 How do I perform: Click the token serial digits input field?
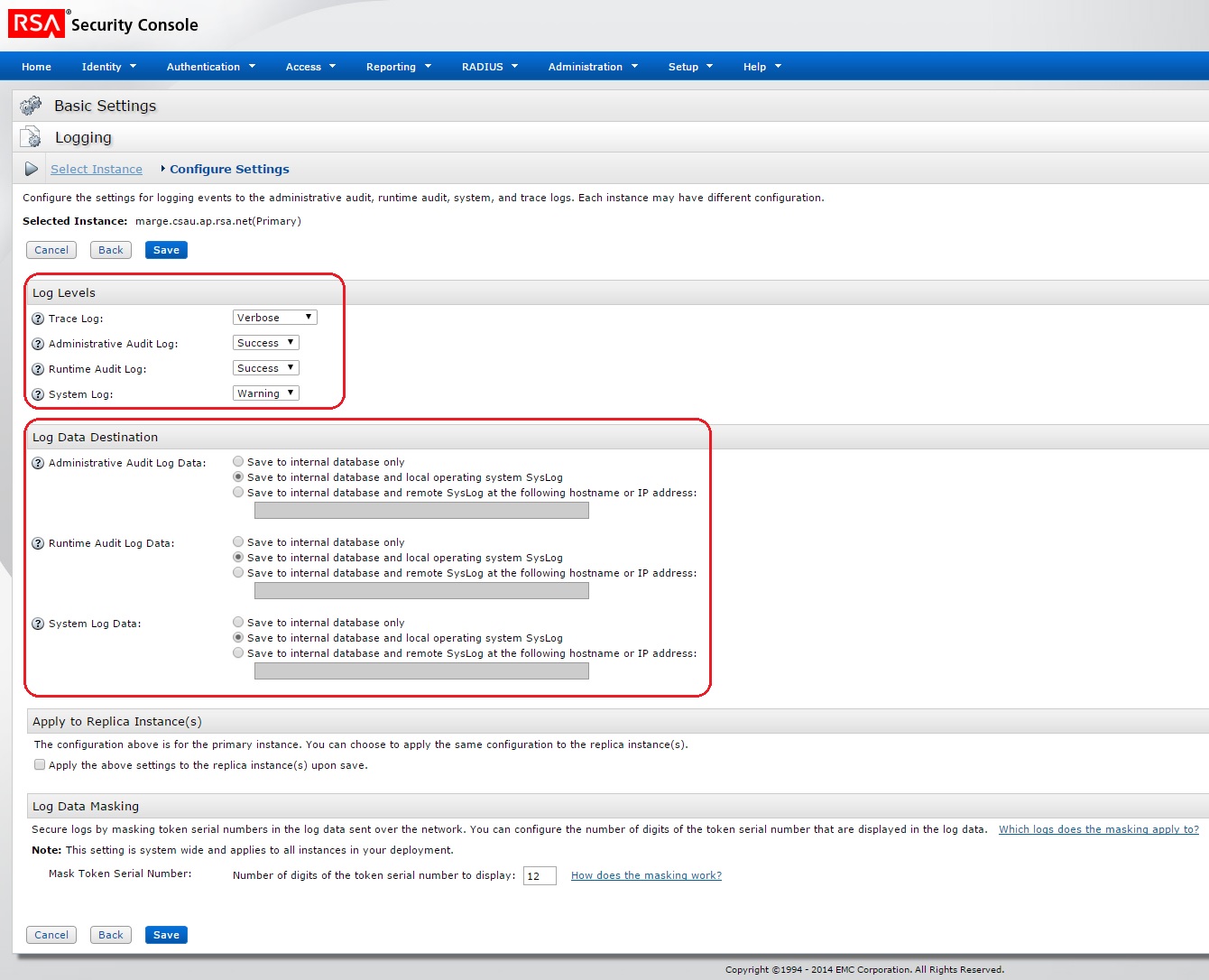540,875
